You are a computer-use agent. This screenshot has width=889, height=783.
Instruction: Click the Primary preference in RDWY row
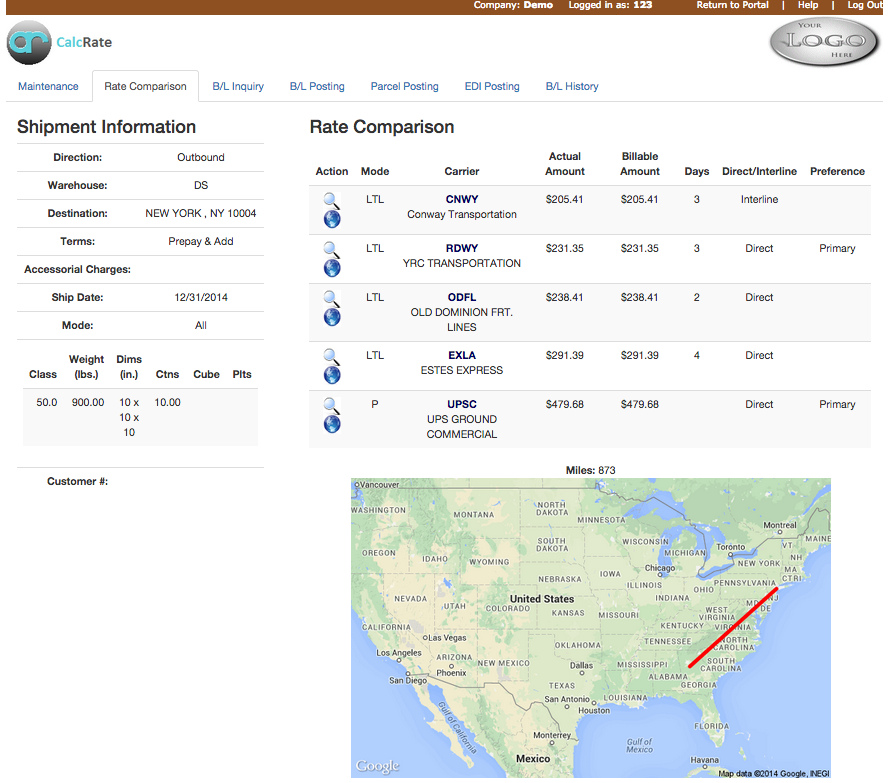click(837, 248)
